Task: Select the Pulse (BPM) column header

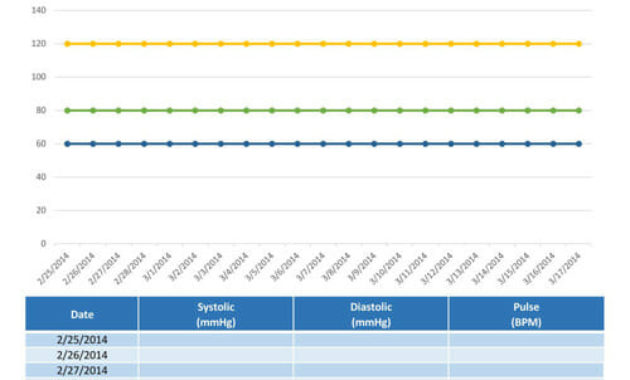Action: (526, 314)
